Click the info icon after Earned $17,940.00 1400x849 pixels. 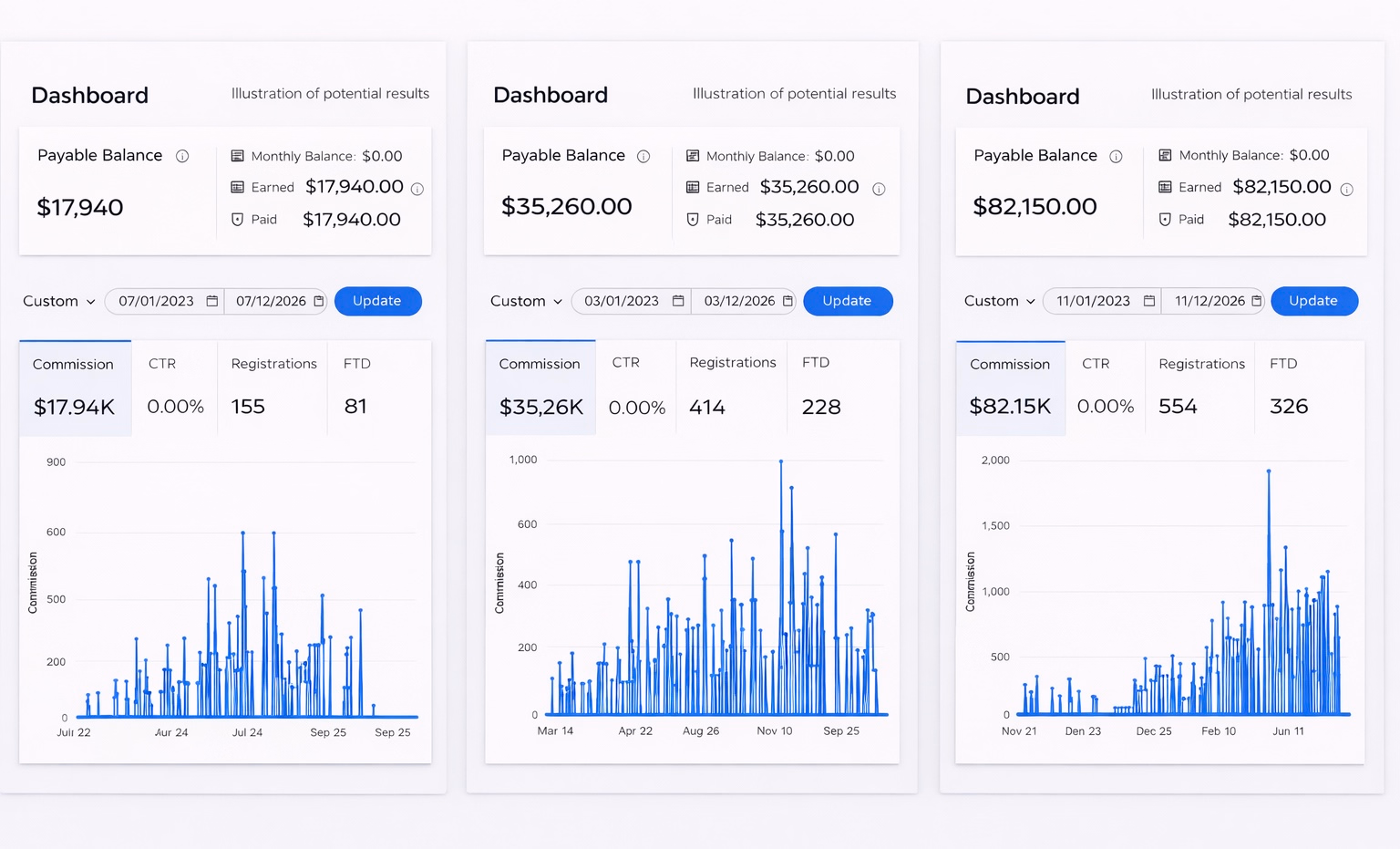pos(417,189)
